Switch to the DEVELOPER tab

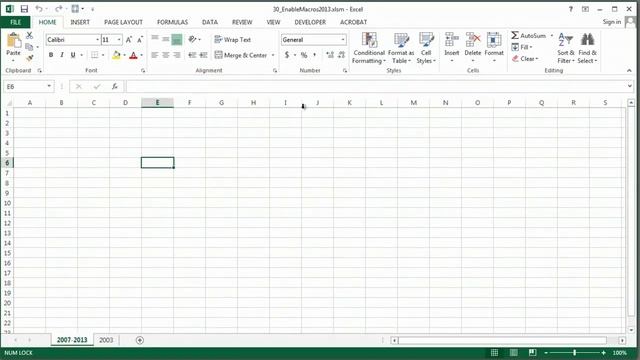coord(310,22)
